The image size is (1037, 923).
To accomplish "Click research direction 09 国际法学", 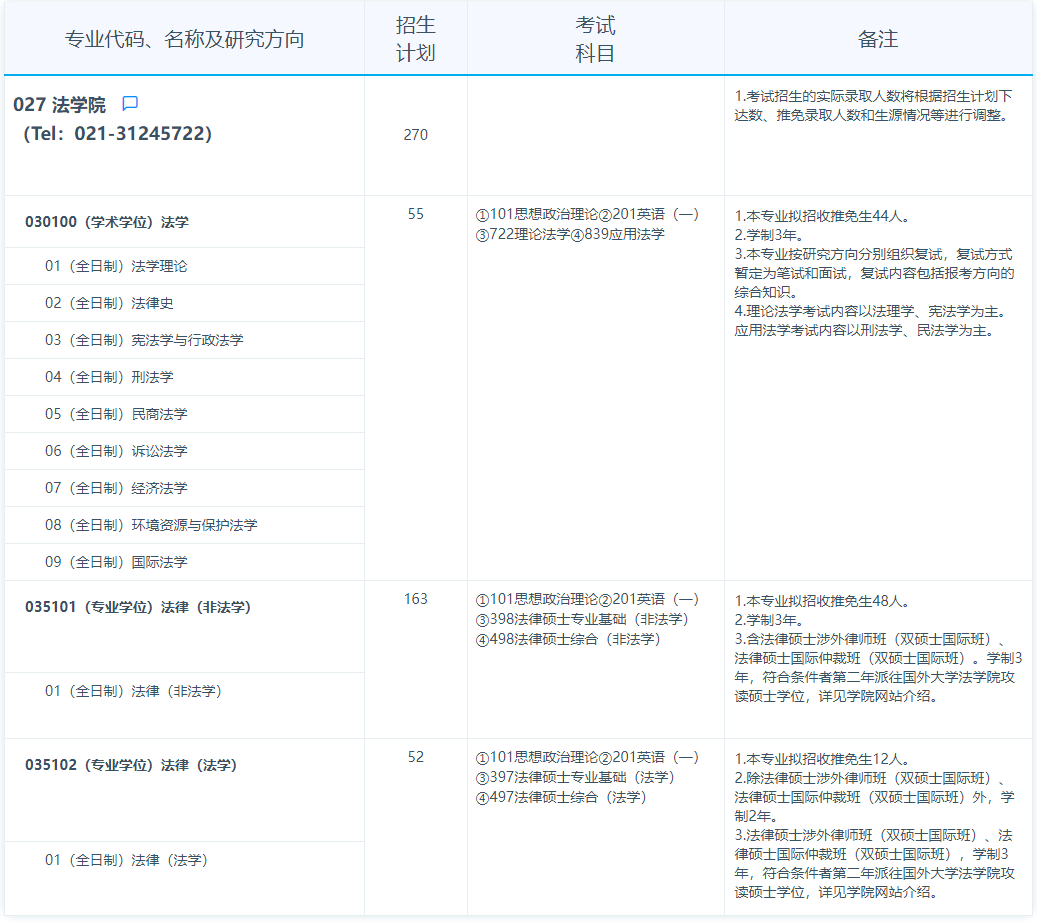I will pyautogui.click(x=116, y=562).
